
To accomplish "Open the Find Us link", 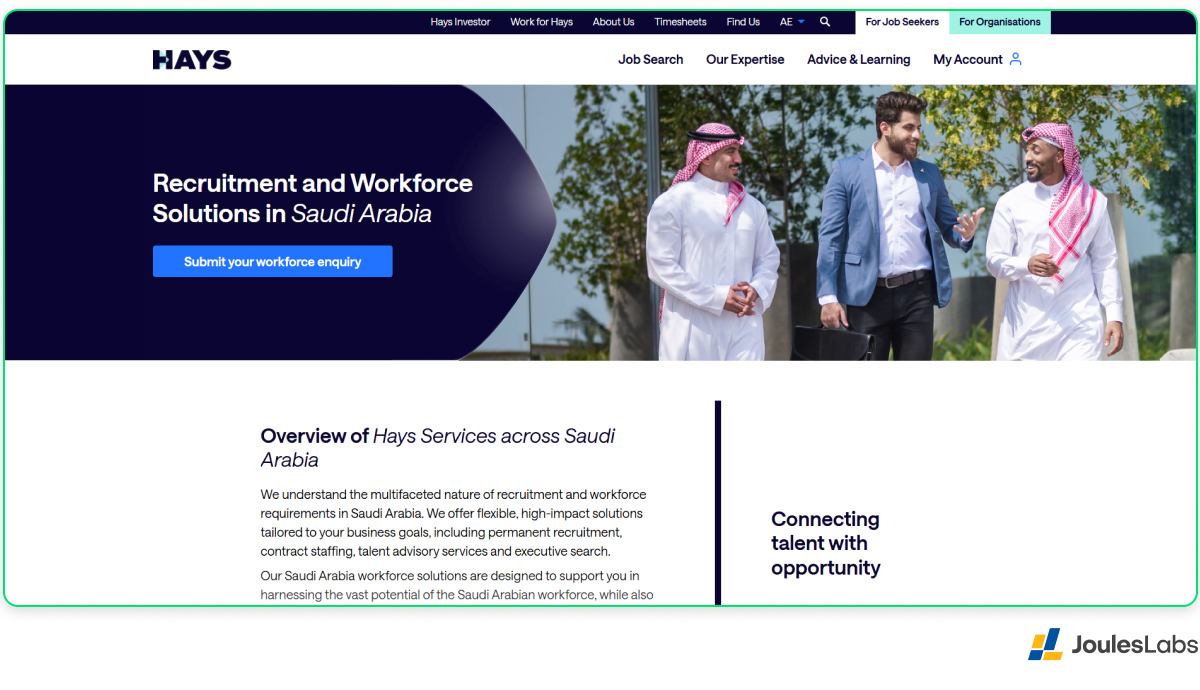I will [743, 22].
